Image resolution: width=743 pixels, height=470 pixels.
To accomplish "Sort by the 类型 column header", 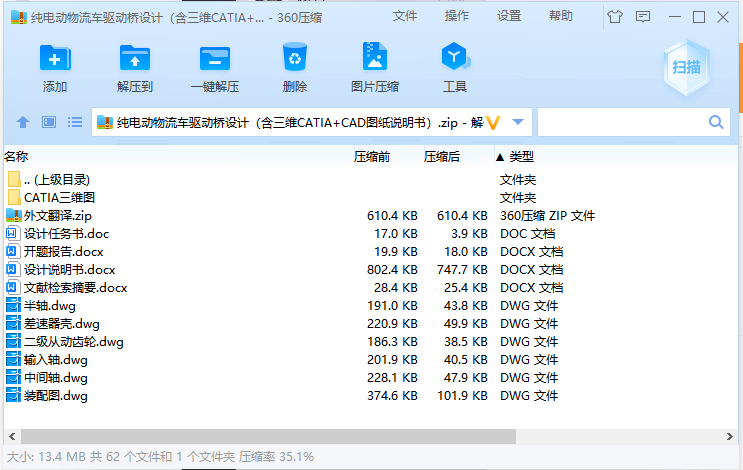I will click(521, 156).
